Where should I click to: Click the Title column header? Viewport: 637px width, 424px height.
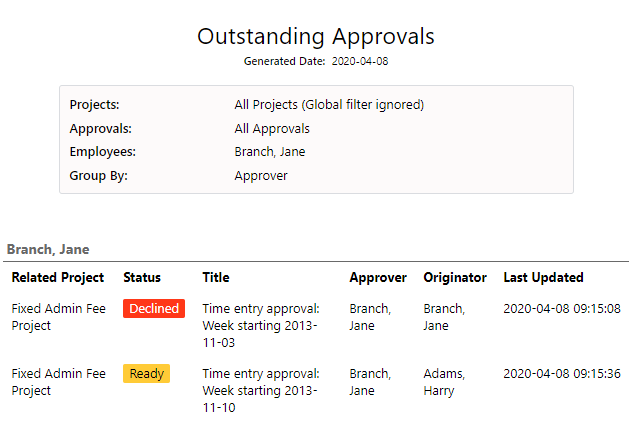(216, 277)
